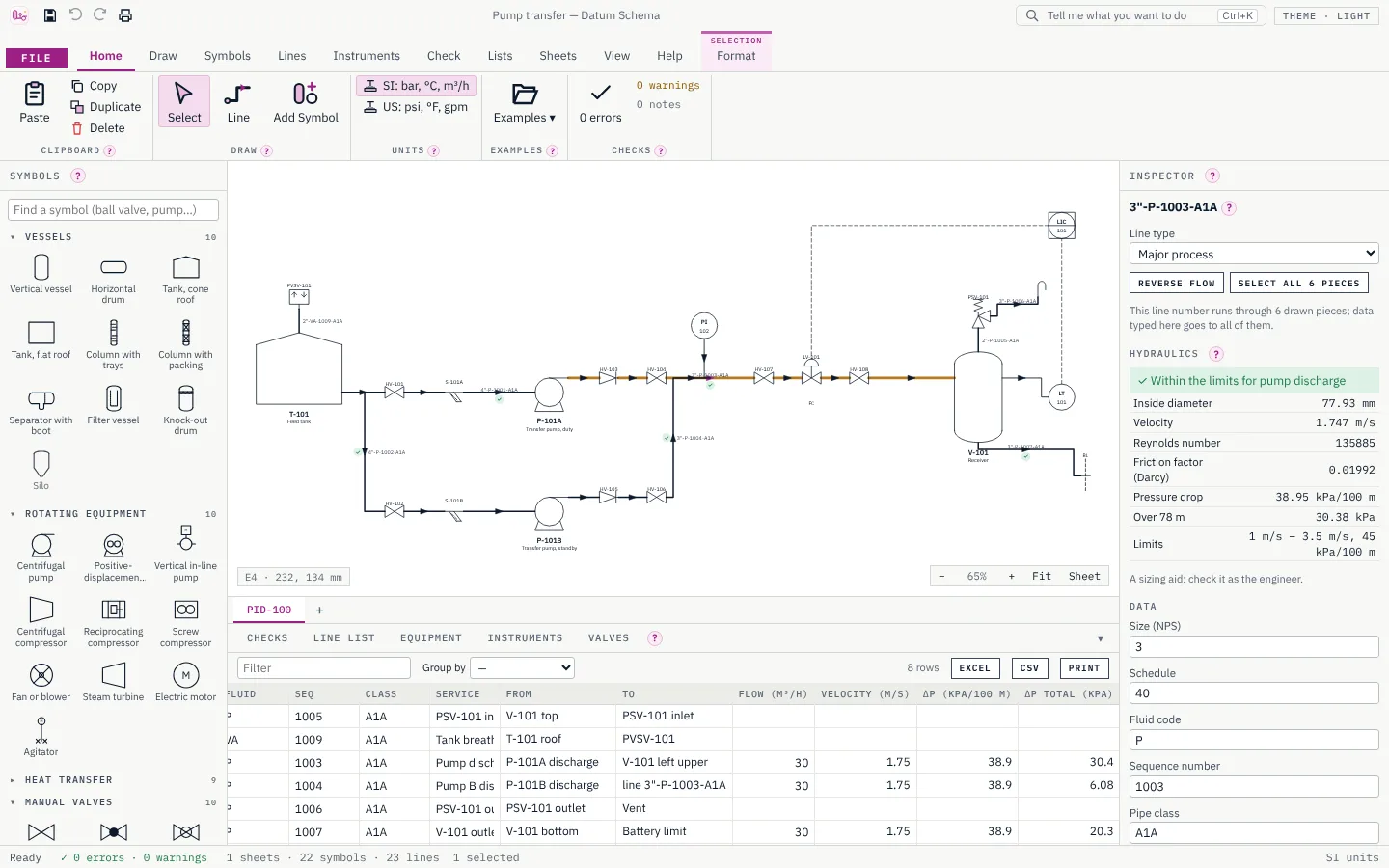Copy the selected item

point(95,86)
